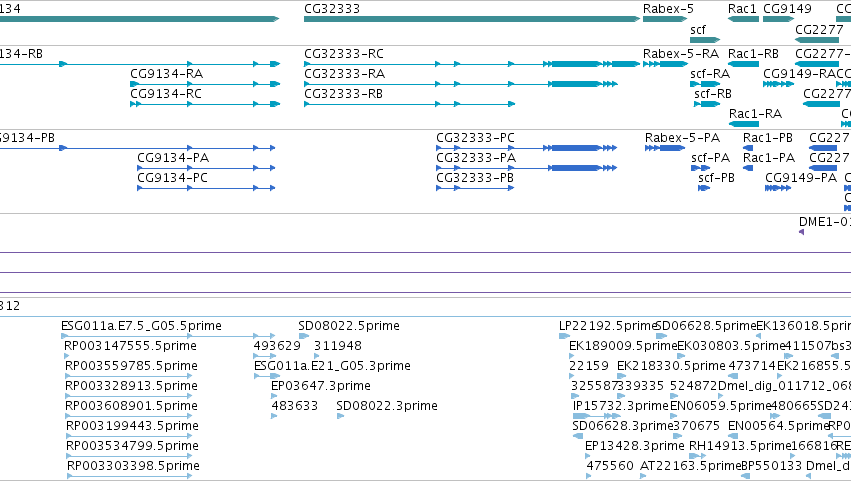851x481 pixels.
Task: Click the Rabex-5 gene label
Action: pos(668,9)
